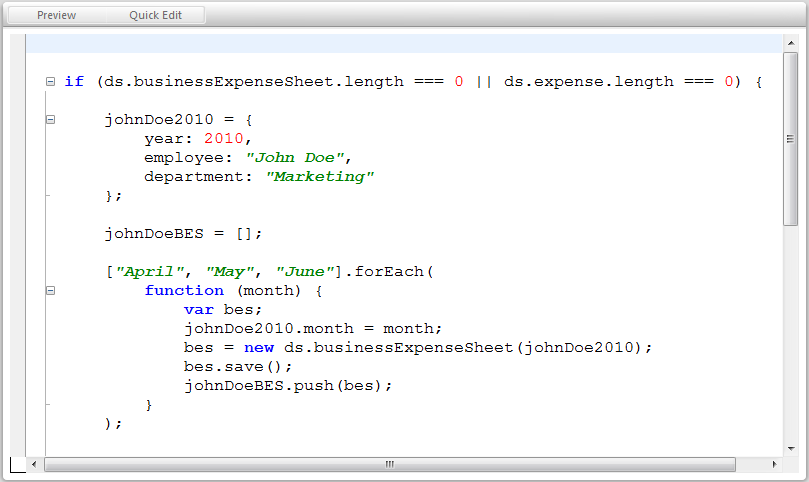
Task: Click the johnDoeBES = [] declaration
Action: [x=183, y=233]
